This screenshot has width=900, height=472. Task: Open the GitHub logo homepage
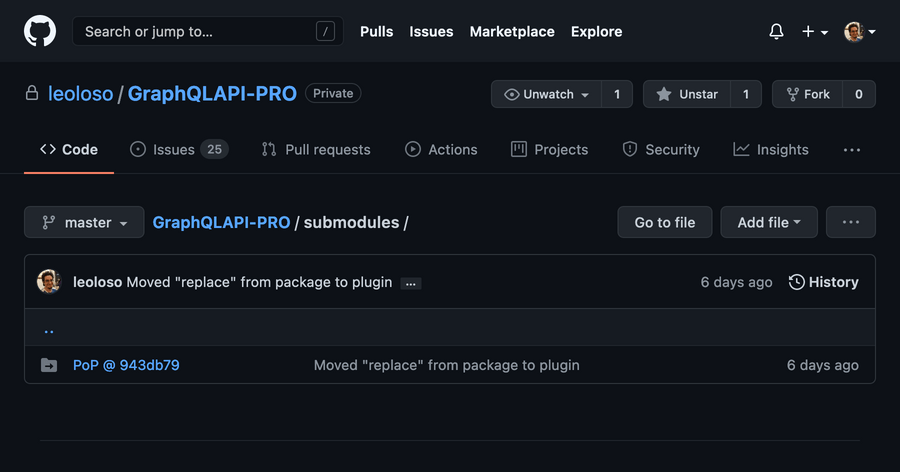coord(40,31)
